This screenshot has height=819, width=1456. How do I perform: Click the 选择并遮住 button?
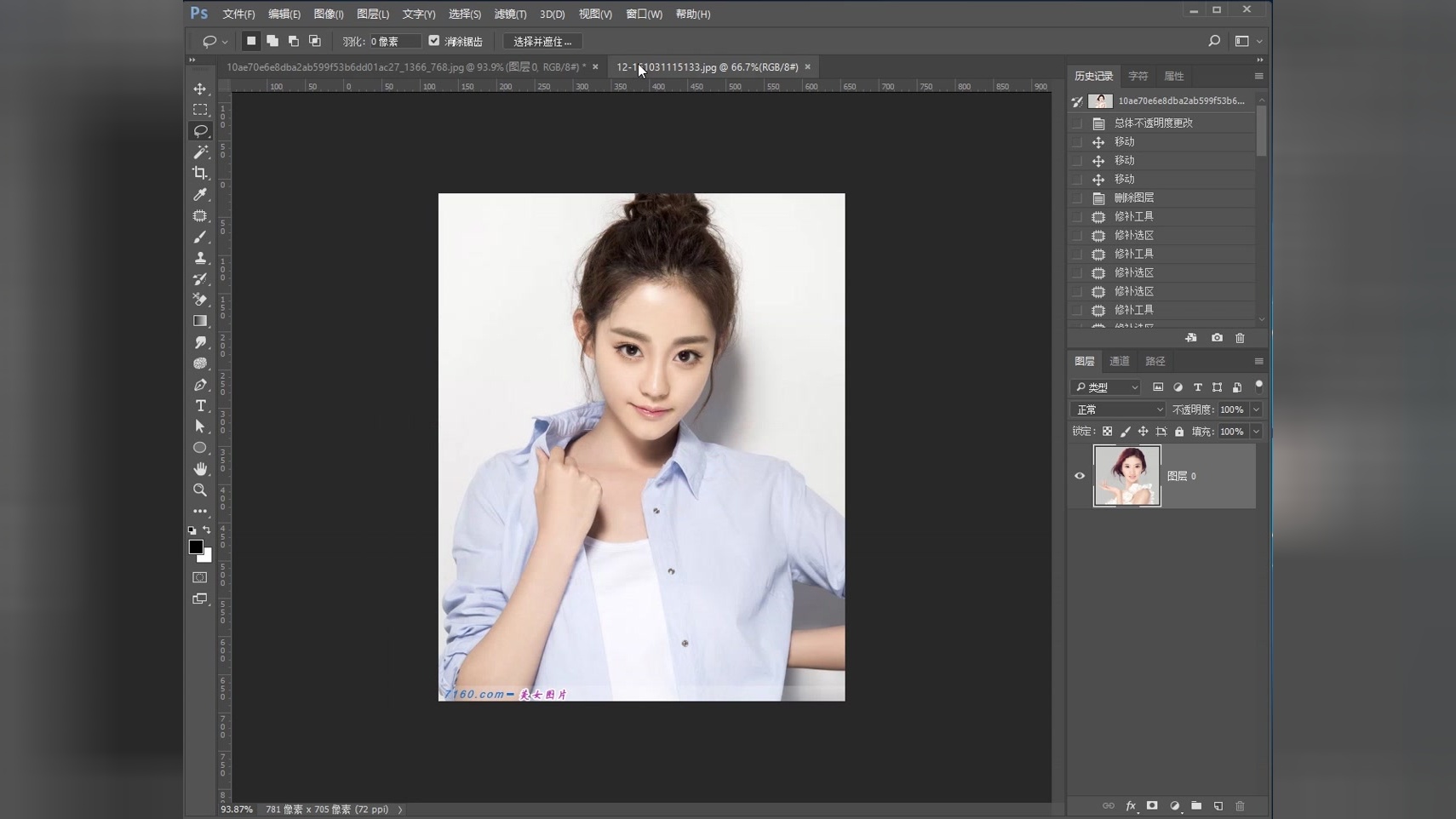pyautogui.click(x=542, y=41)
